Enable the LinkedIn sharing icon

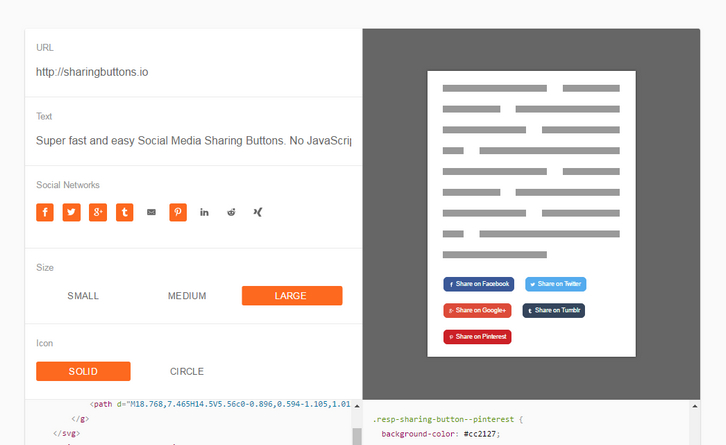[x=204, y=212]
